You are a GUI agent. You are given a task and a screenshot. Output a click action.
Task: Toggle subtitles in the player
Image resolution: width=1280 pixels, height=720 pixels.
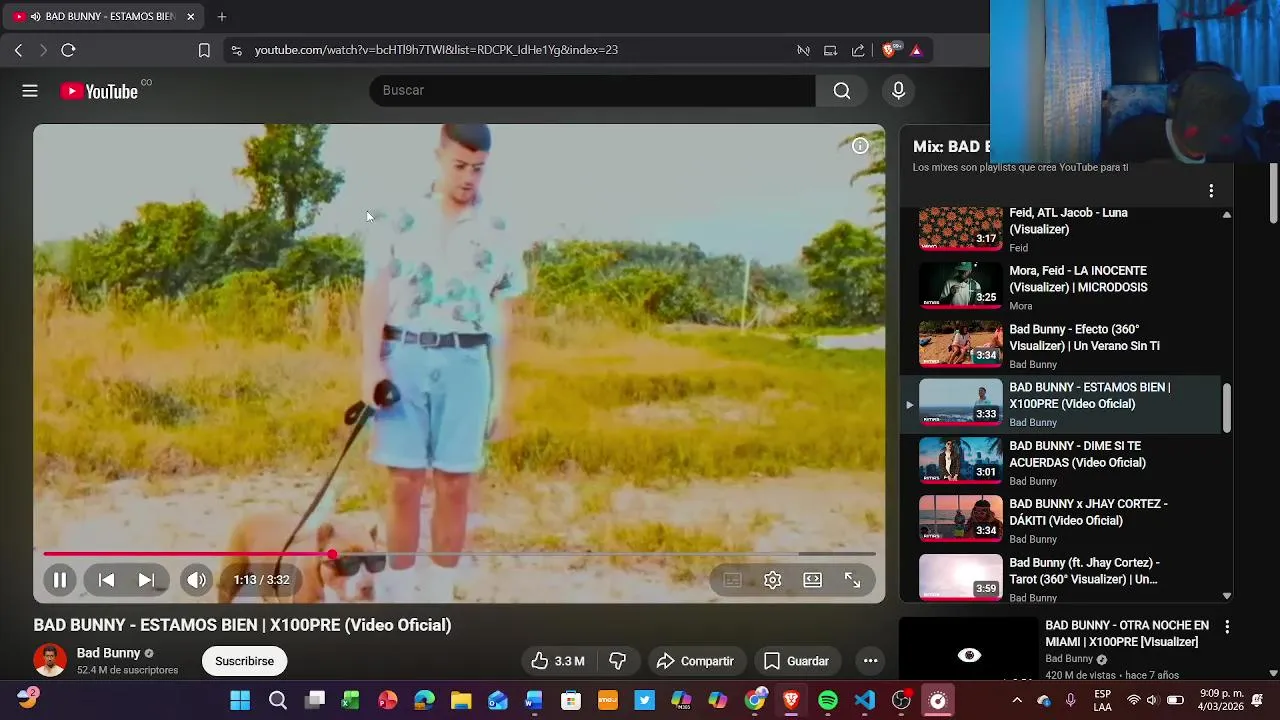pos(733,580)
